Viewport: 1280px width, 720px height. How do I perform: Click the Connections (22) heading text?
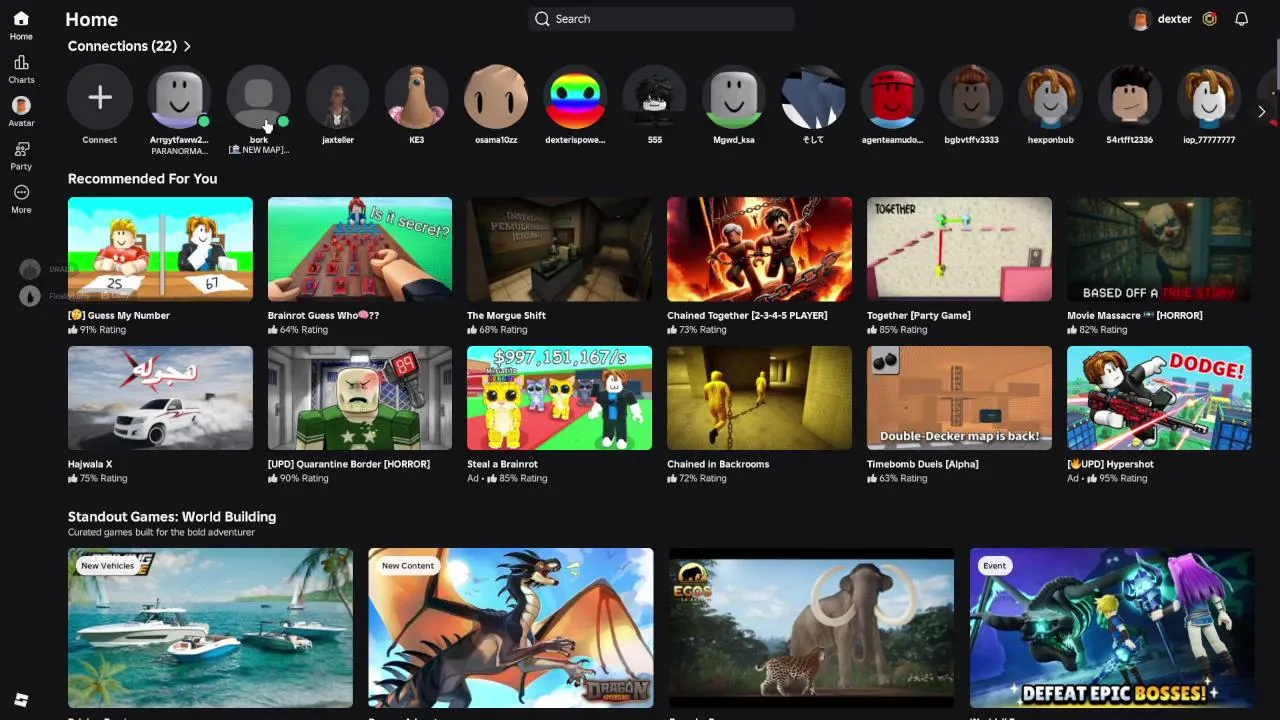coord(122,46)
